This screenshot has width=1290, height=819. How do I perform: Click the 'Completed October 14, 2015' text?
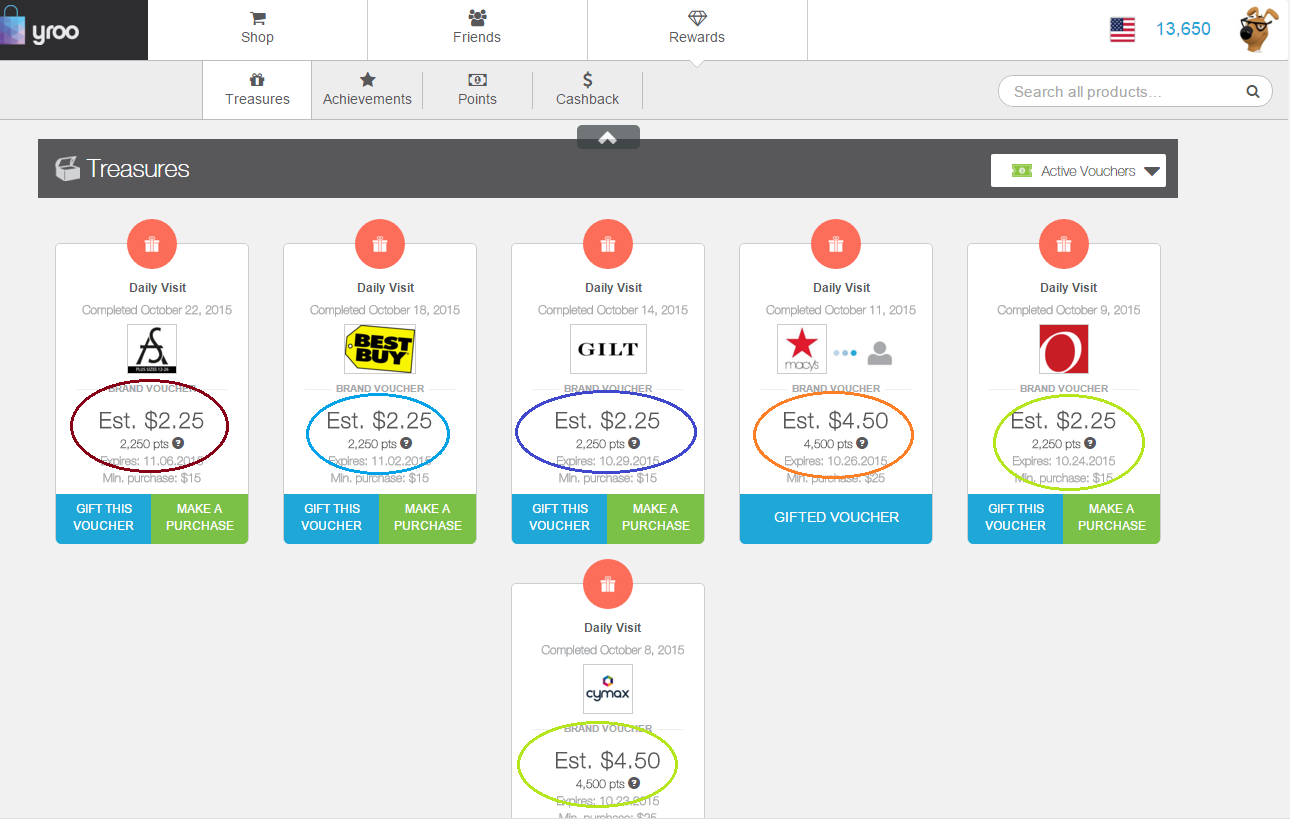pyautogui.click(x=613, y=310)
